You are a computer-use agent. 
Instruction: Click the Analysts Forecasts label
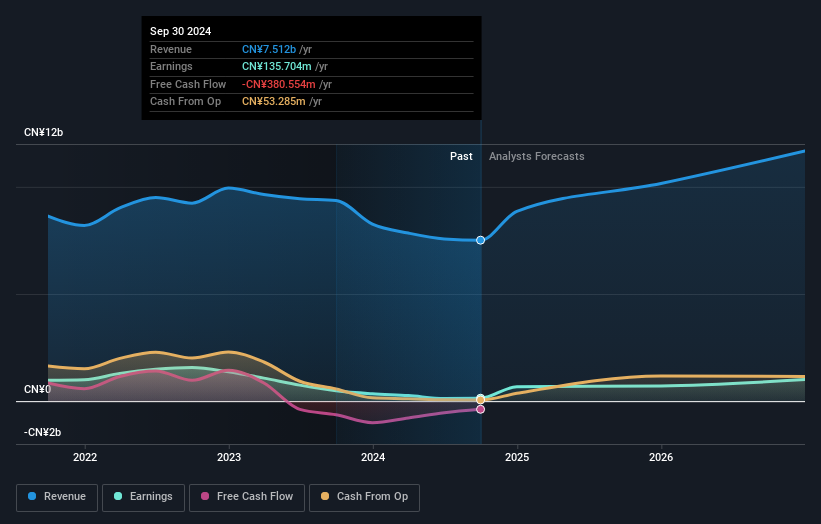pos(537,157)
